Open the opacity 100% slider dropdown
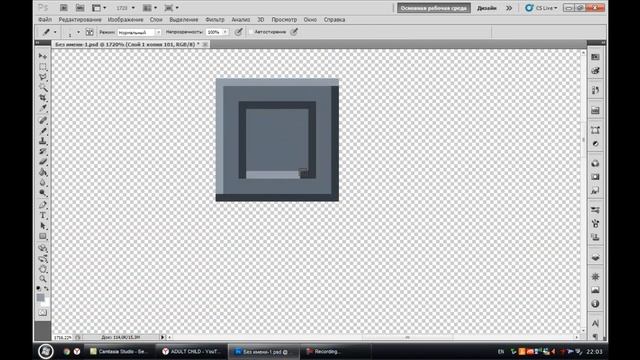Screen dimensions: 640x360 point(224,32)
